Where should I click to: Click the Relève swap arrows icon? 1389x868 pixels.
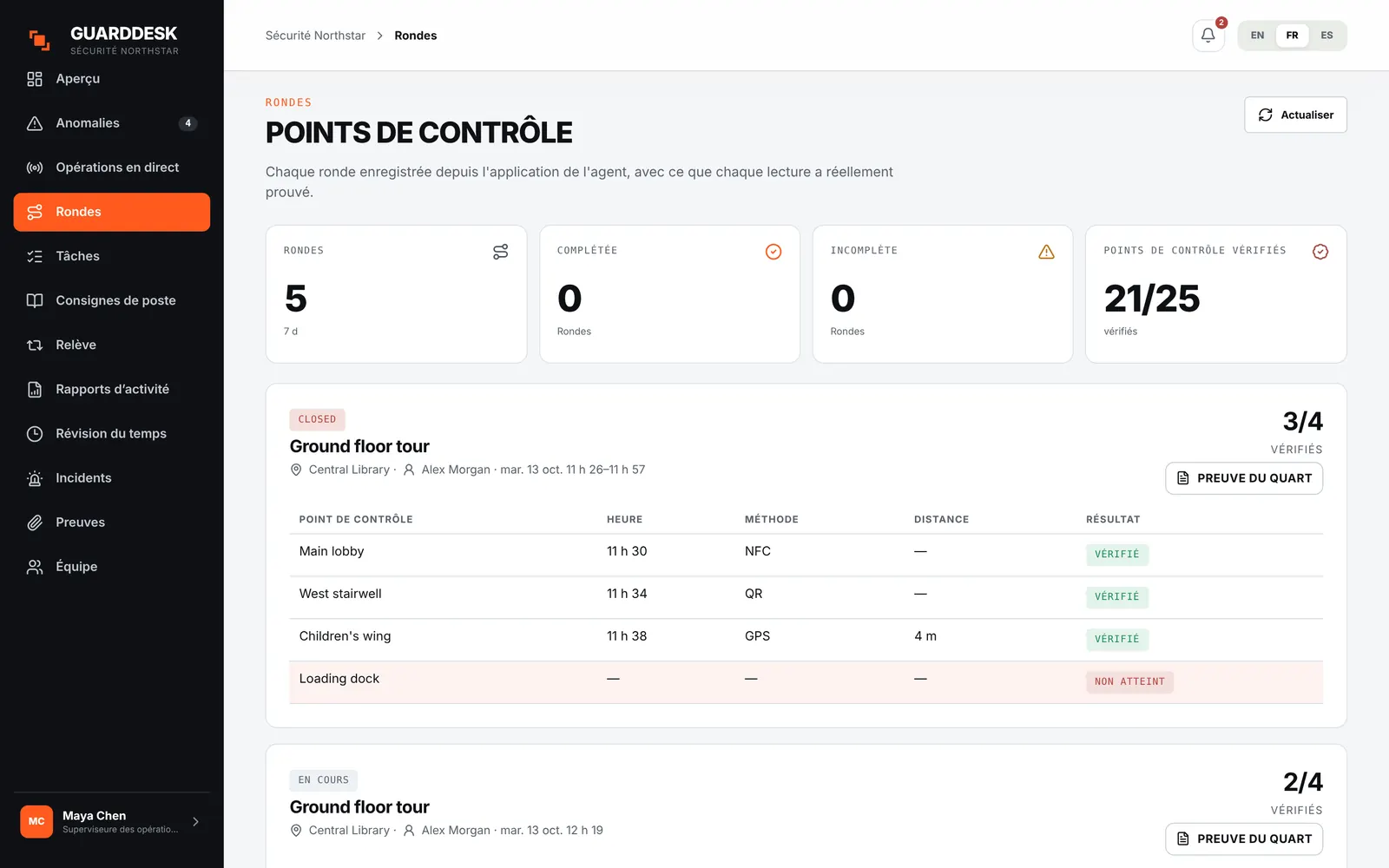[x=35, y=345]
